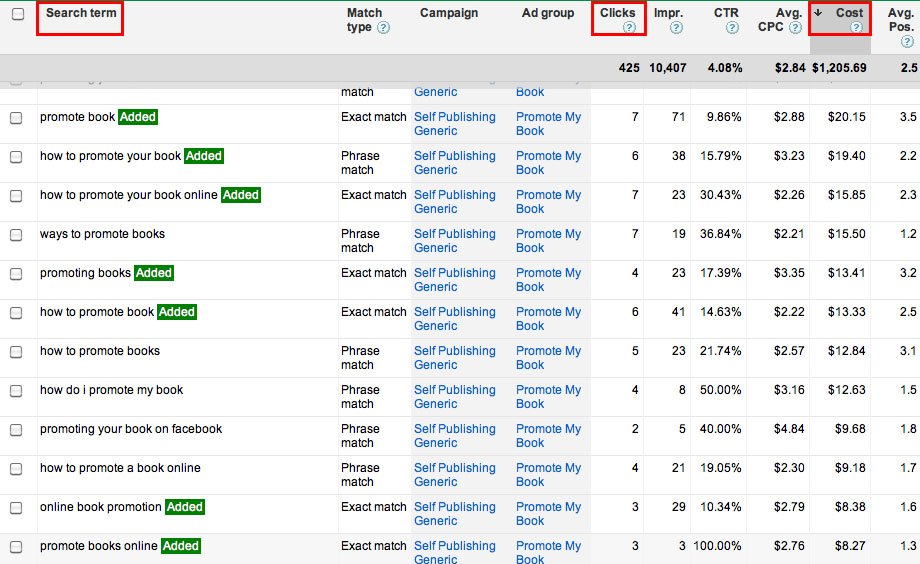Check 'promoting your book on facebook' checkbox
The image size is (920, 564).
[16, 430]
